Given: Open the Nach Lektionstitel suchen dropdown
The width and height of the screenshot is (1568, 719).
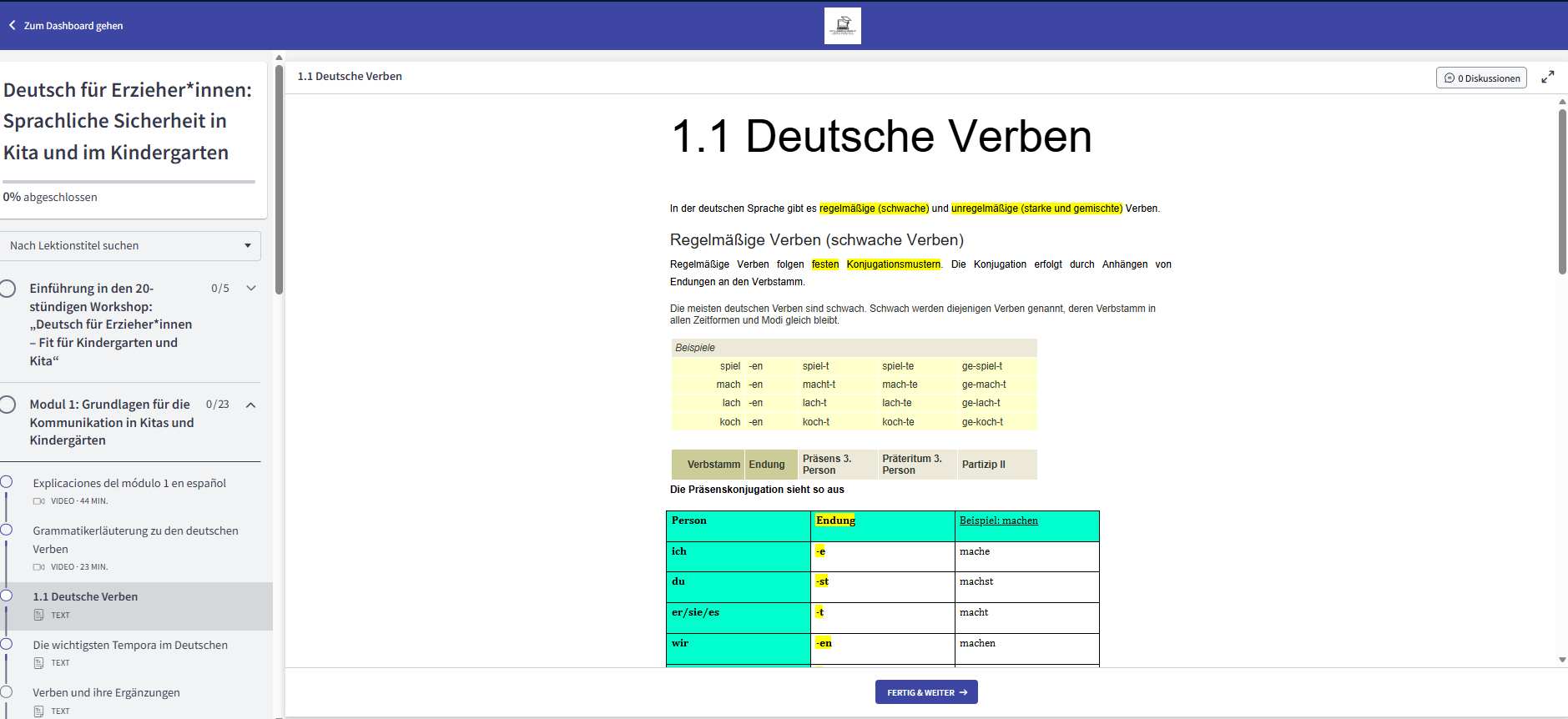Looking at the screenshot, I should click(131, 246).
